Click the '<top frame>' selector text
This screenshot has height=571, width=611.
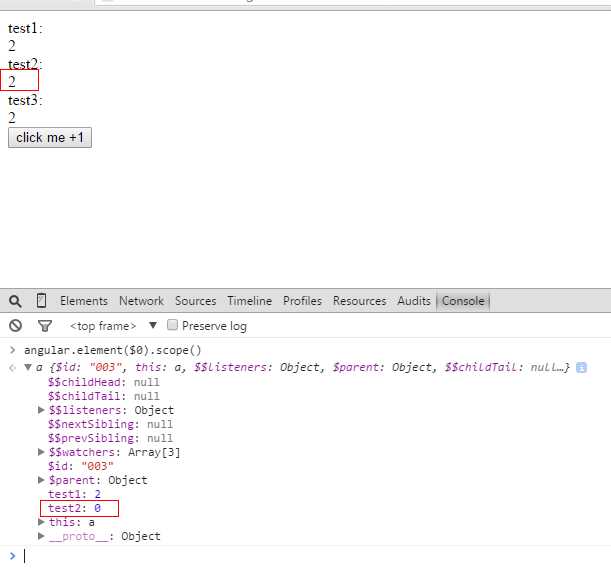tap(103, 326)
